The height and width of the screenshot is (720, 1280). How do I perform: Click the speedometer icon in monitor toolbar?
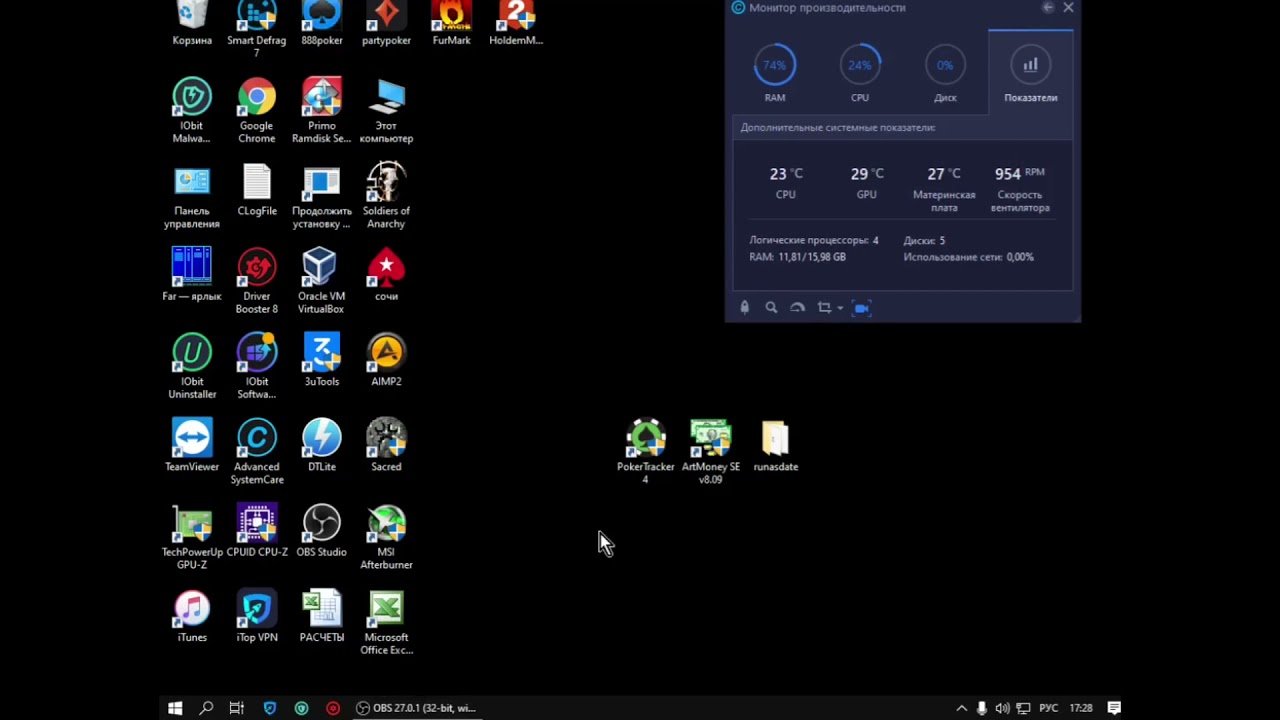[797, 308]
